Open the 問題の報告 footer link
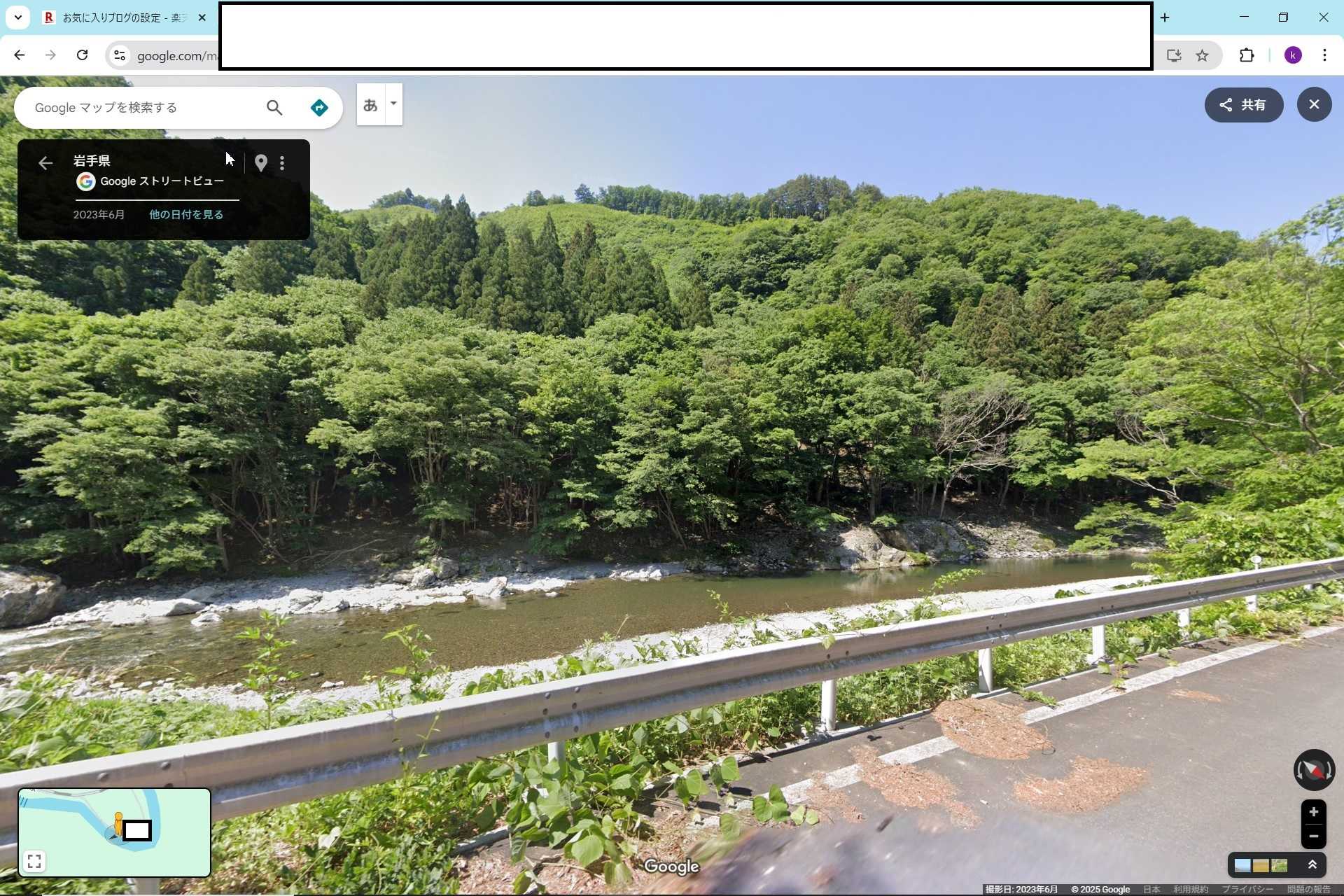The width and height of the screenshot is (1344, 896). coord(1308,890)
